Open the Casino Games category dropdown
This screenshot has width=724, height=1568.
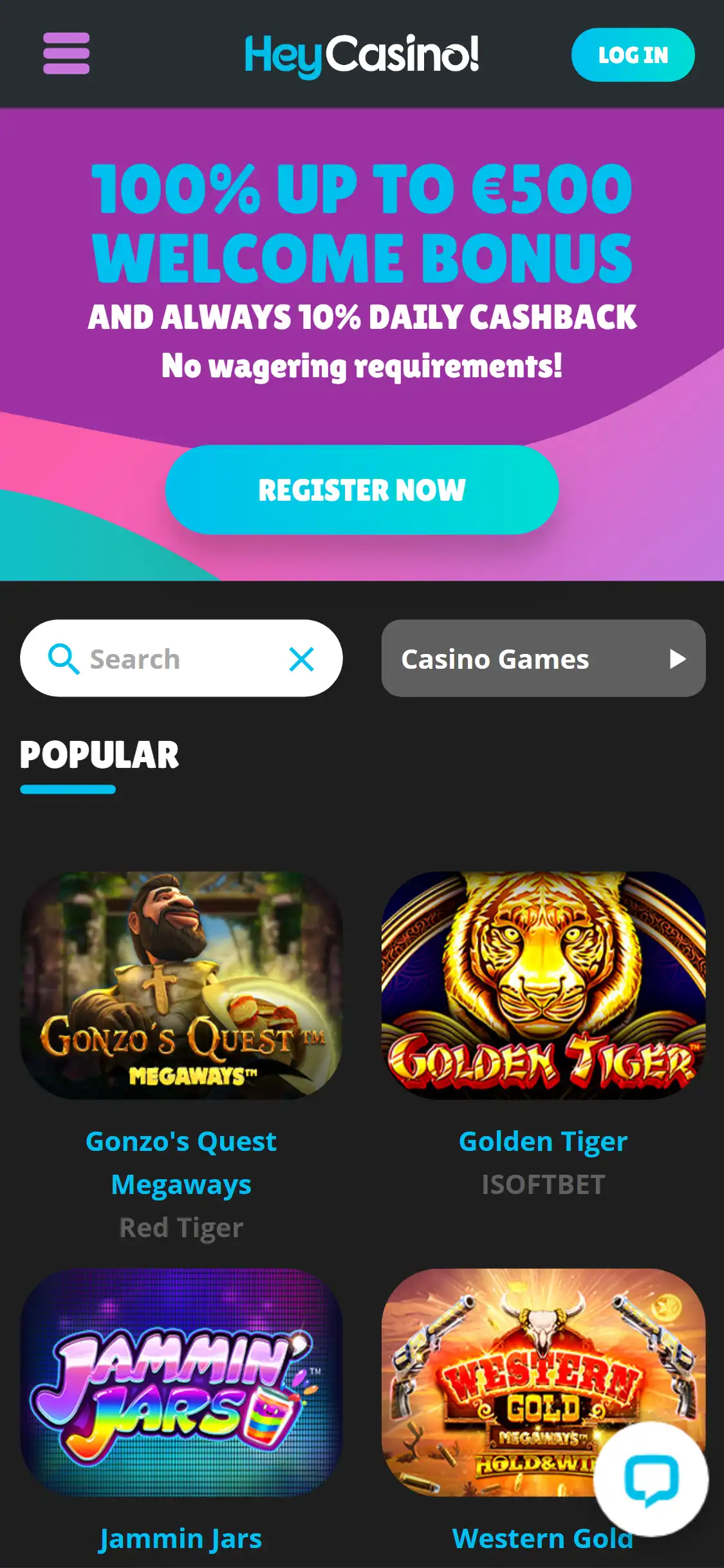pyautogui.click(x=543, y=658)
